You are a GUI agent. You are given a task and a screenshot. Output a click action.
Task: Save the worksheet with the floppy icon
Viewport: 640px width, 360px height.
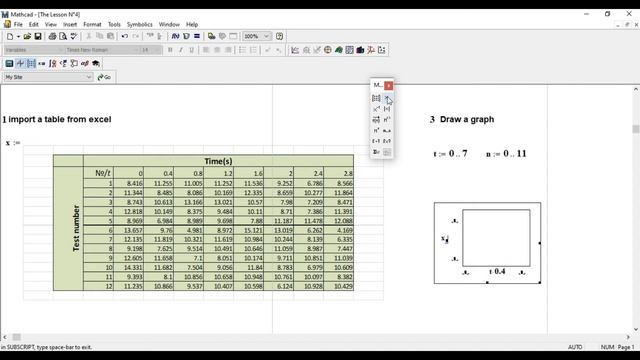[38, 36]
